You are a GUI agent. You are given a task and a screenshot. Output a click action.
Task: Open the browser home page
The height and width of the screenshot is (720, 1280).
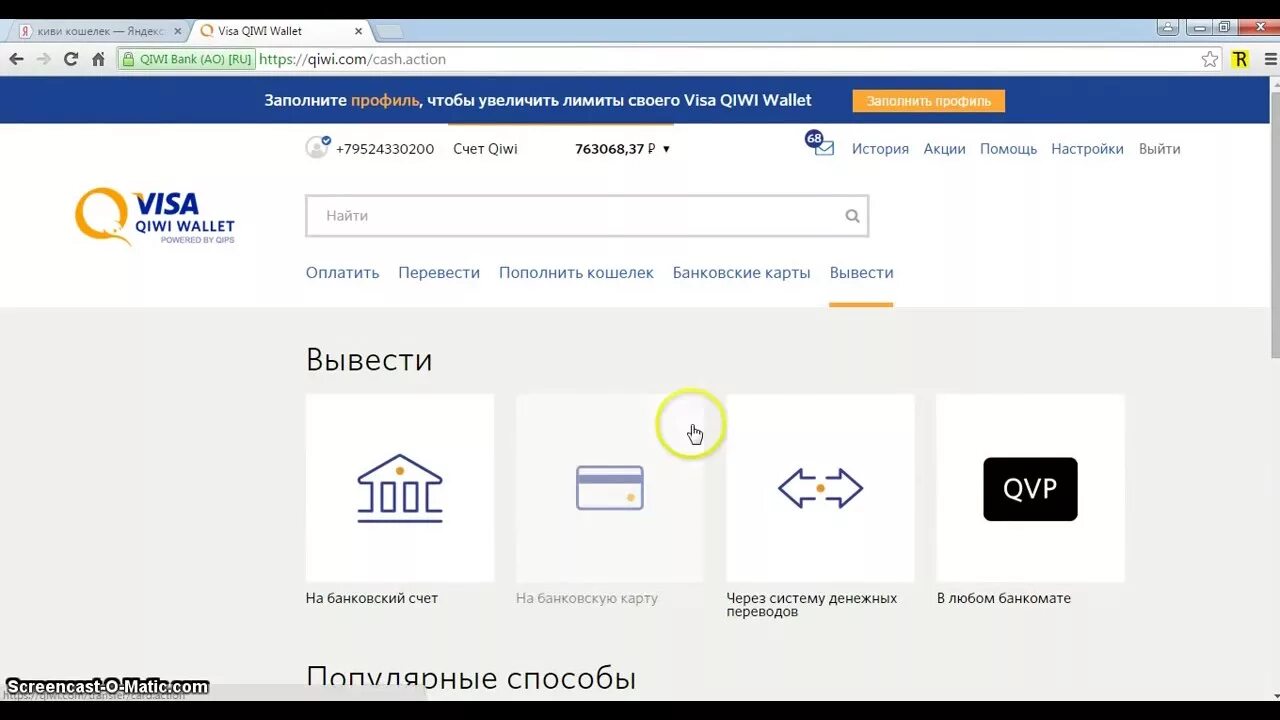[x=98, y=59]
